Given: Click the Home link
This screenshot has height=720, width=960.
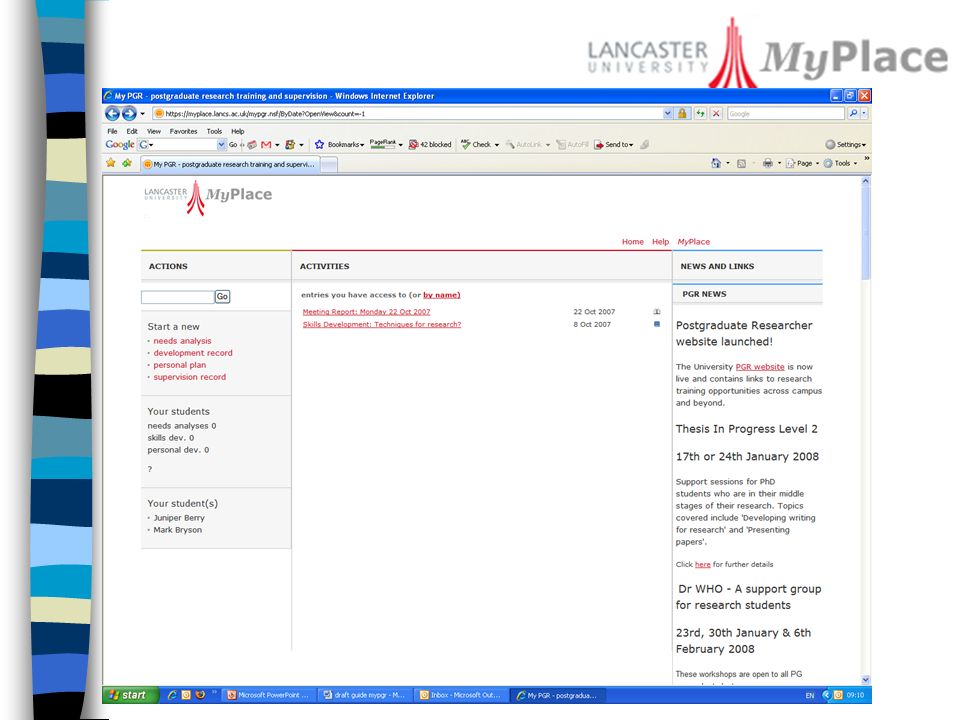Looking at the screenshot, I should coord(632,242).
